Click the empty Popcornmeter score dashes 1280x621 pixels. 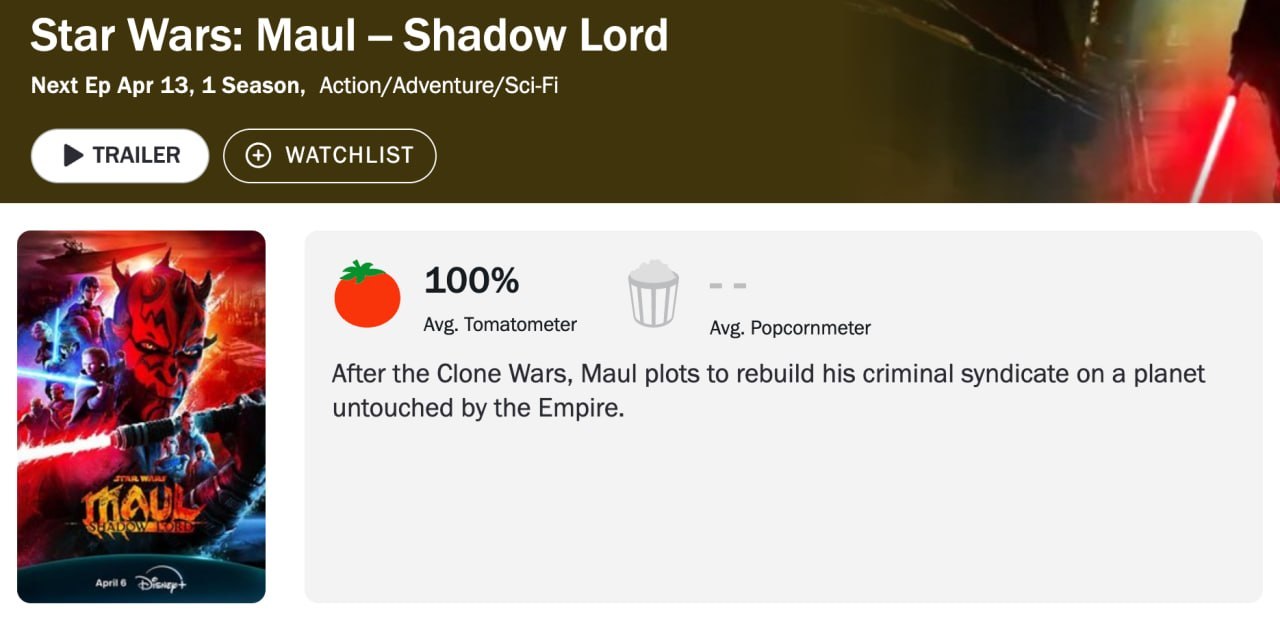tap(728, 286)
